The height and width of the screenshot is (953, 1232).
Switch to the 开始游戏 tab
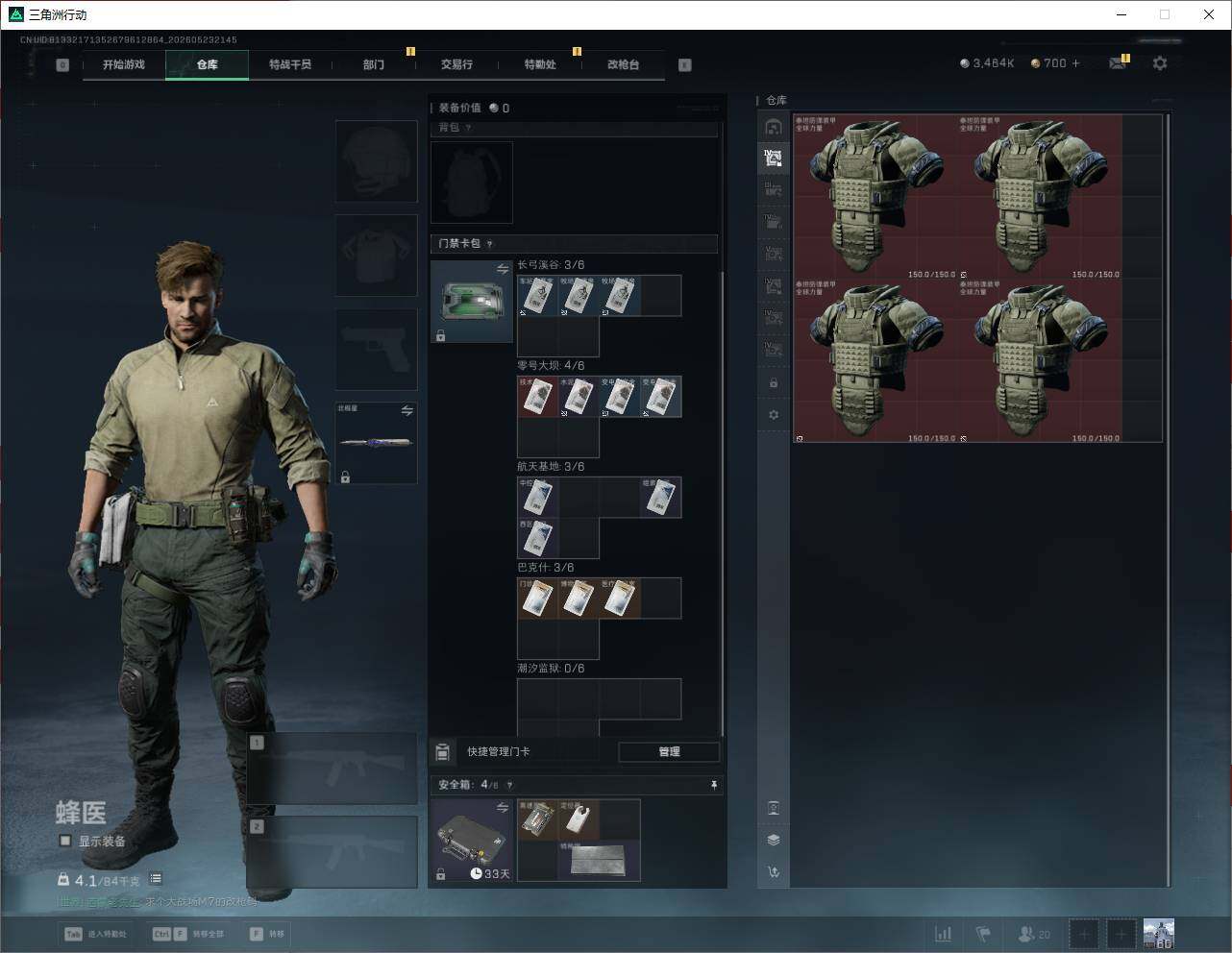coord(124,64)
